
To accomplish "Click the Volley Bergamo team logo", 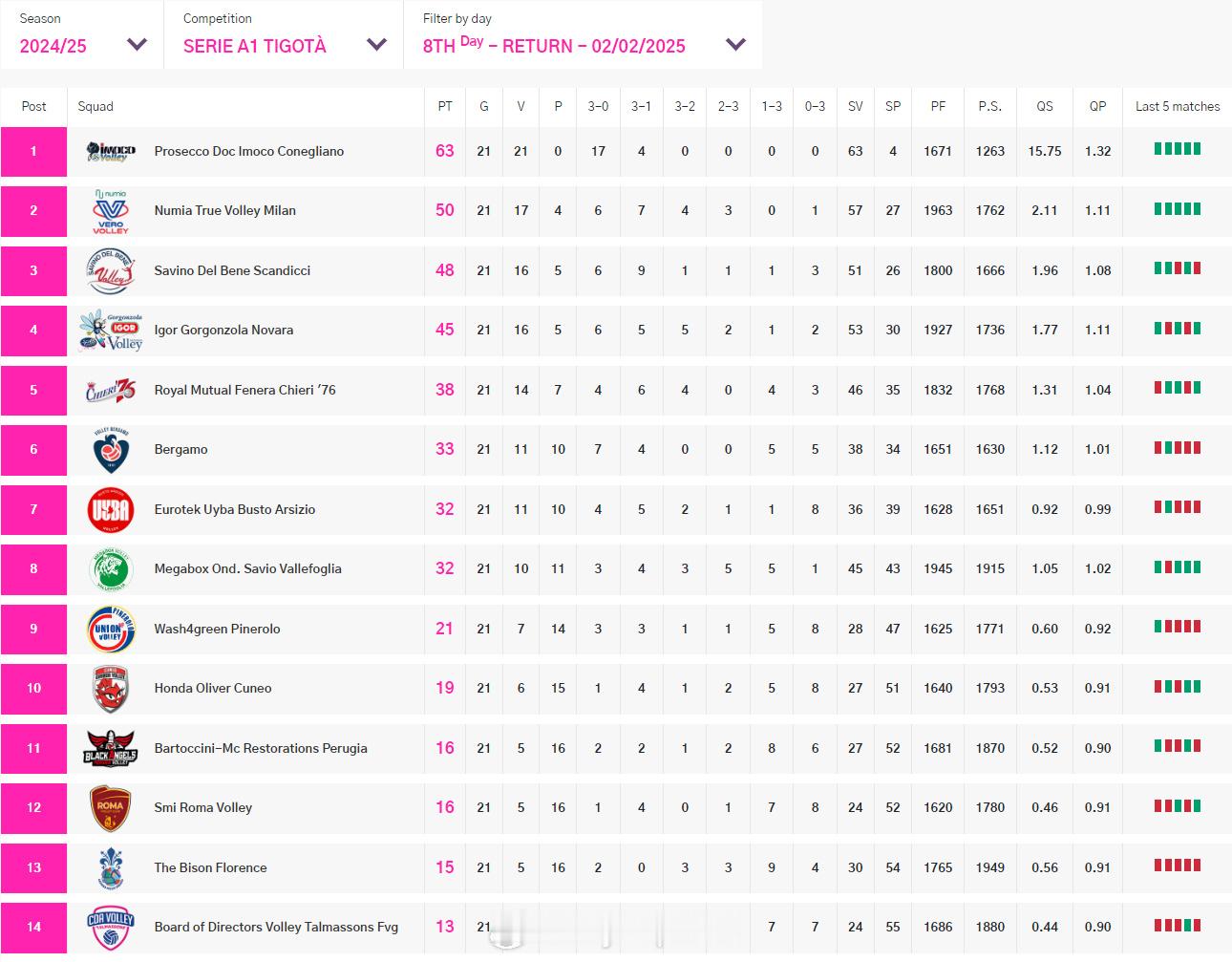I will (111, 450).
